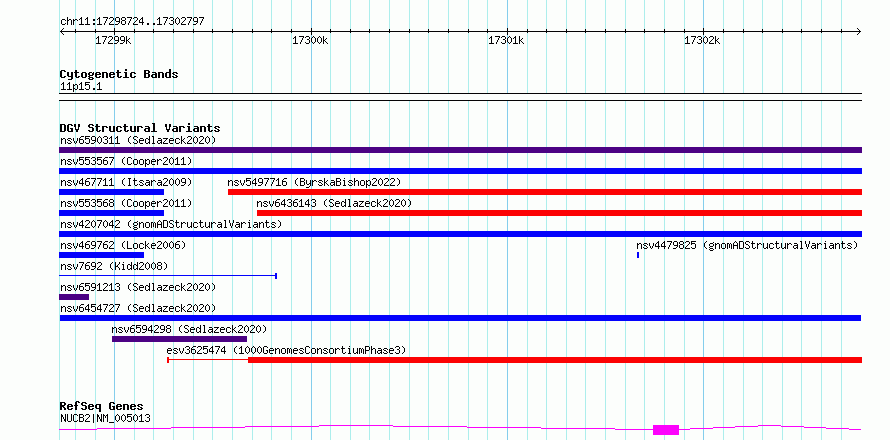Click the nsv6590311 (Sedlazeck2020) variant label
This screenshot has width=890, height=440.
(138, 140)
